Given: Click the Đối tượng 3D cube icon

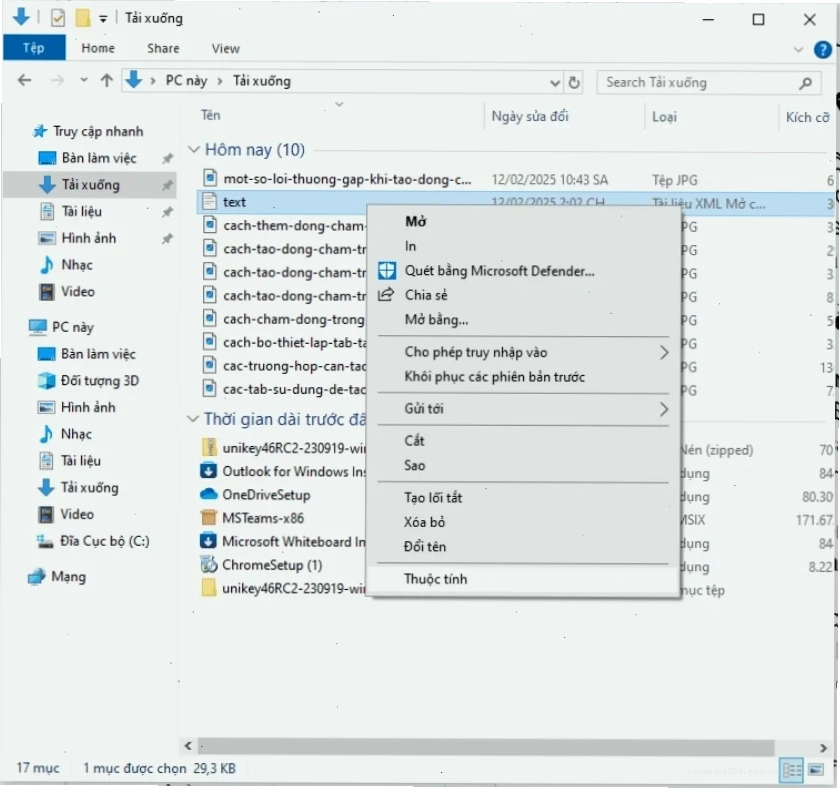Looking at the screenshot, I should coord(47,381).
